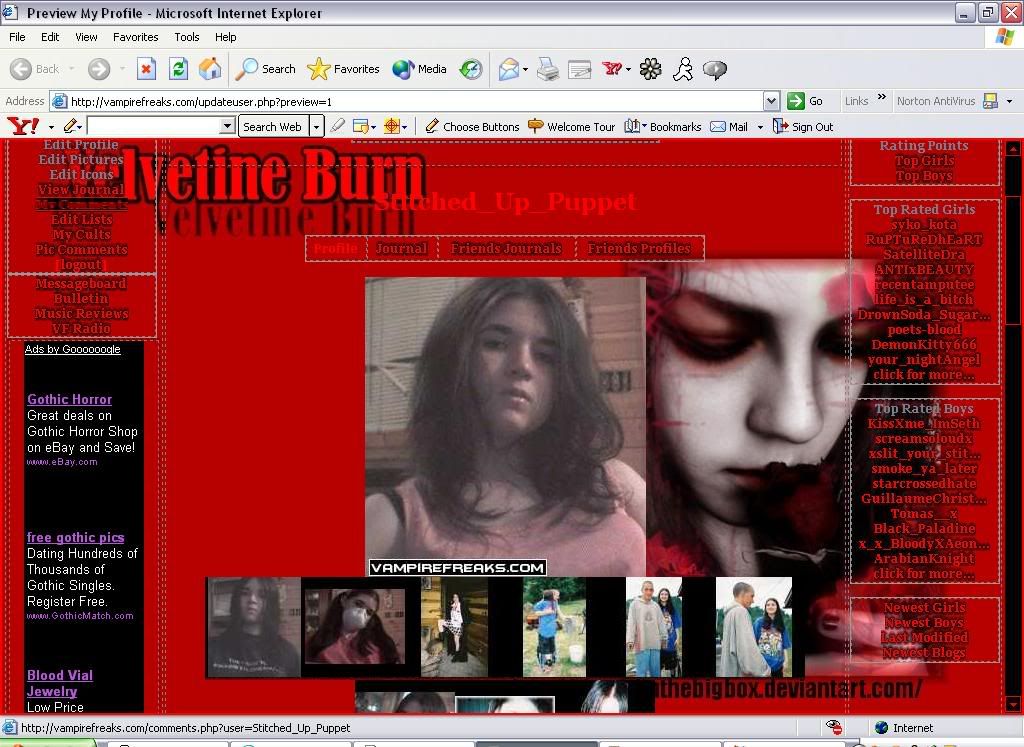Go to the Home page icon

[210, 69]
